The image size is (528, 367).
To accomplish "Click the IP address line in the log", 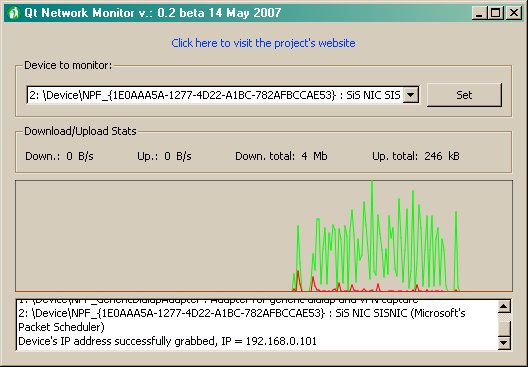I will [x=167, y=341].
